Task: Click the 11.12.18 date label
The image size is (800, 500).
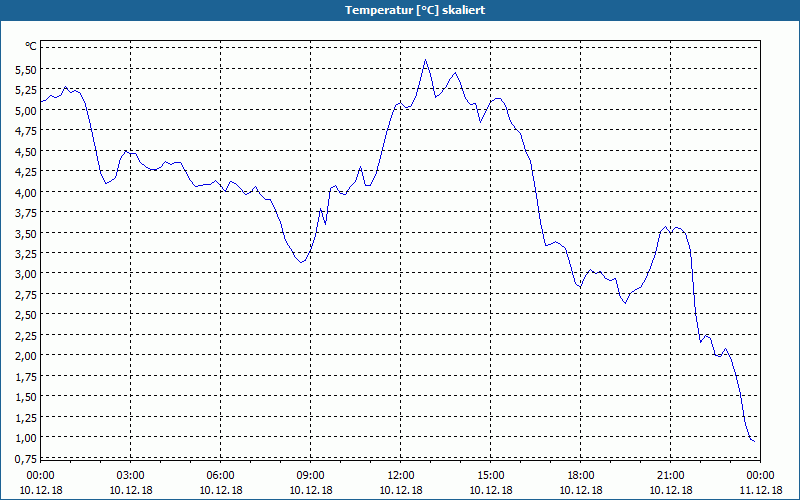Action: (761, 490)
